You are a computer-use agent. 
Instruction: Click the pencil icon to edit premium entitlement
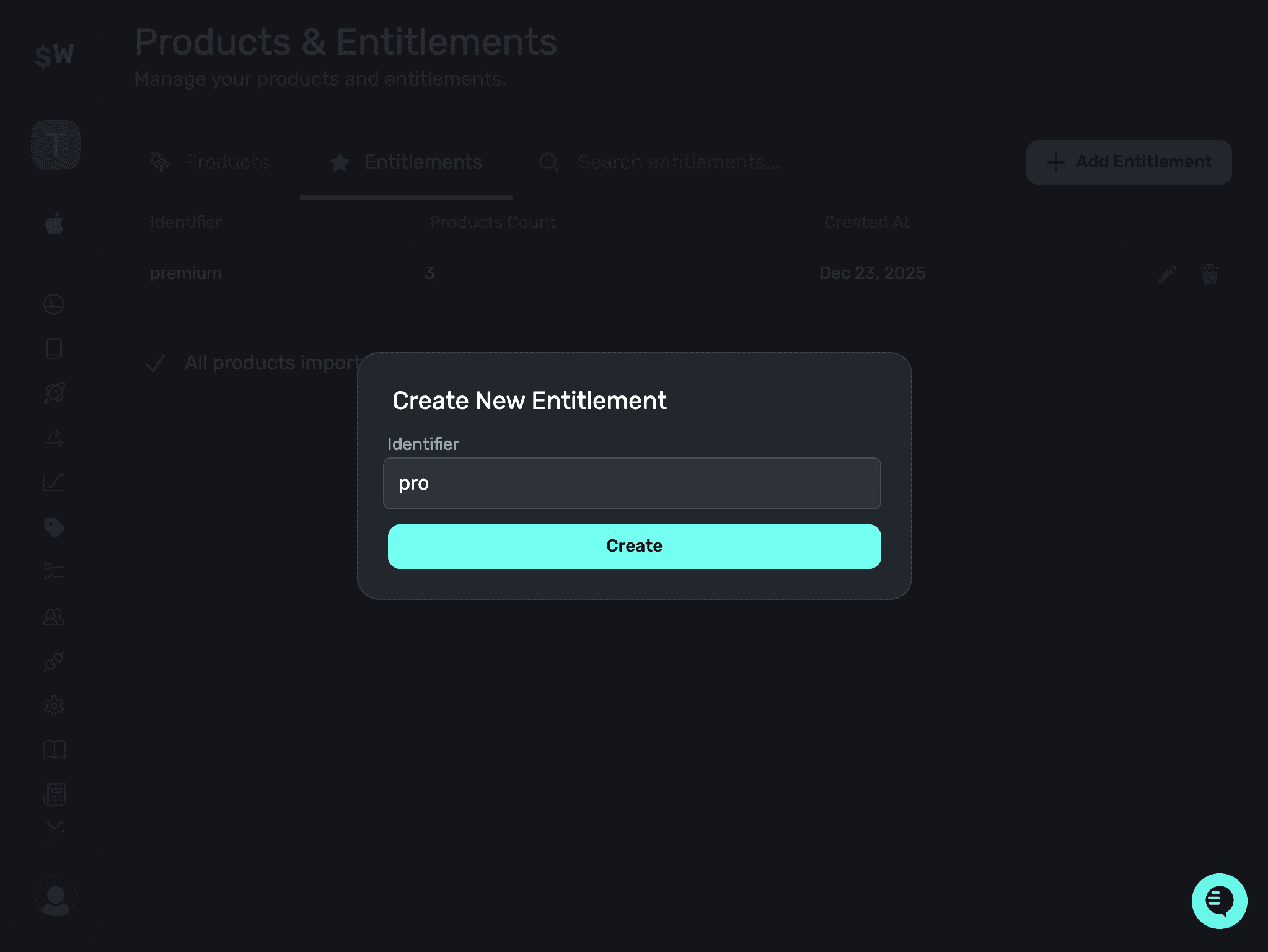pos(1166,273)
